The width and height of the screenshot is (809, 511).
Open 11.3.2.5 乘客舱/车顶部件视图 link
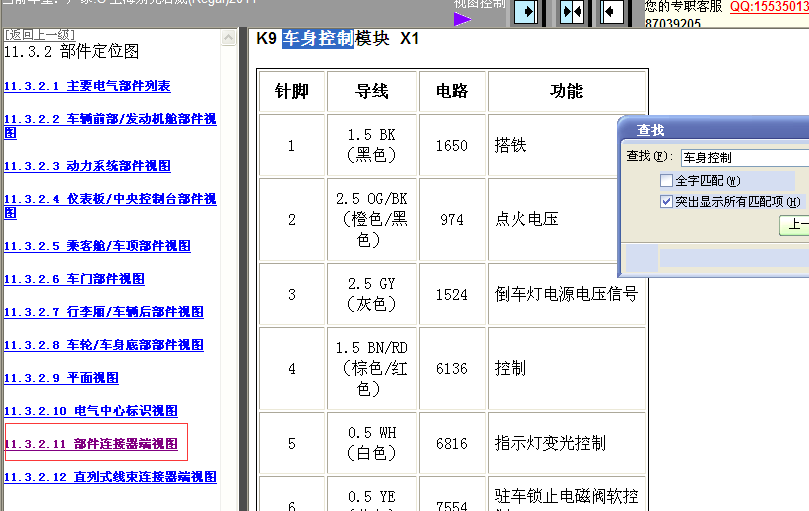tap(97, 246)
